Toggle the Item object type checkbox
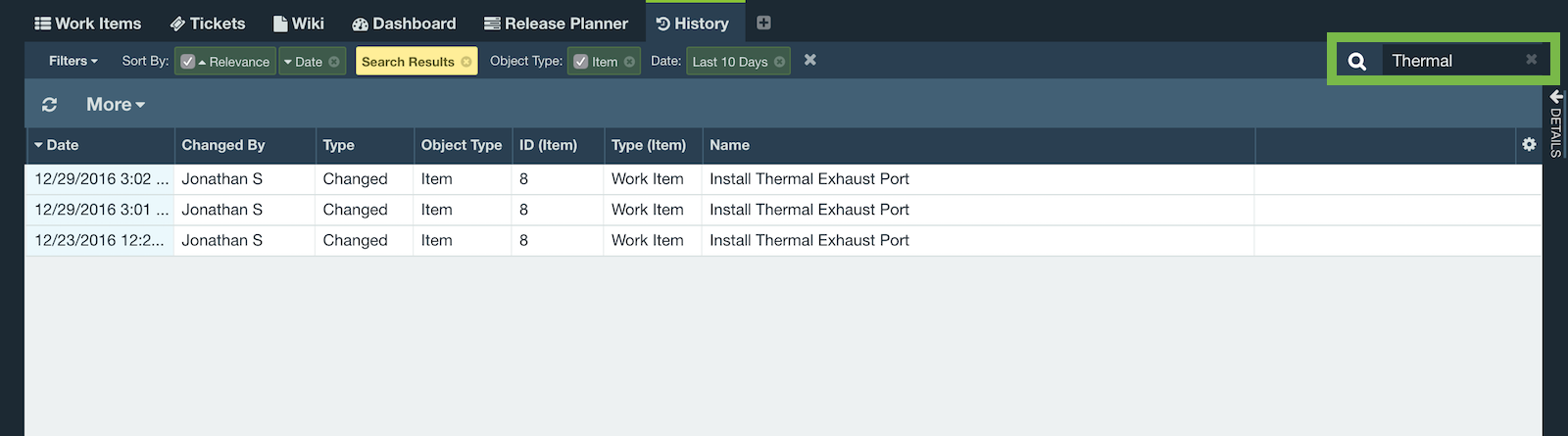The image size is (1568, 436). click(580, 62)
